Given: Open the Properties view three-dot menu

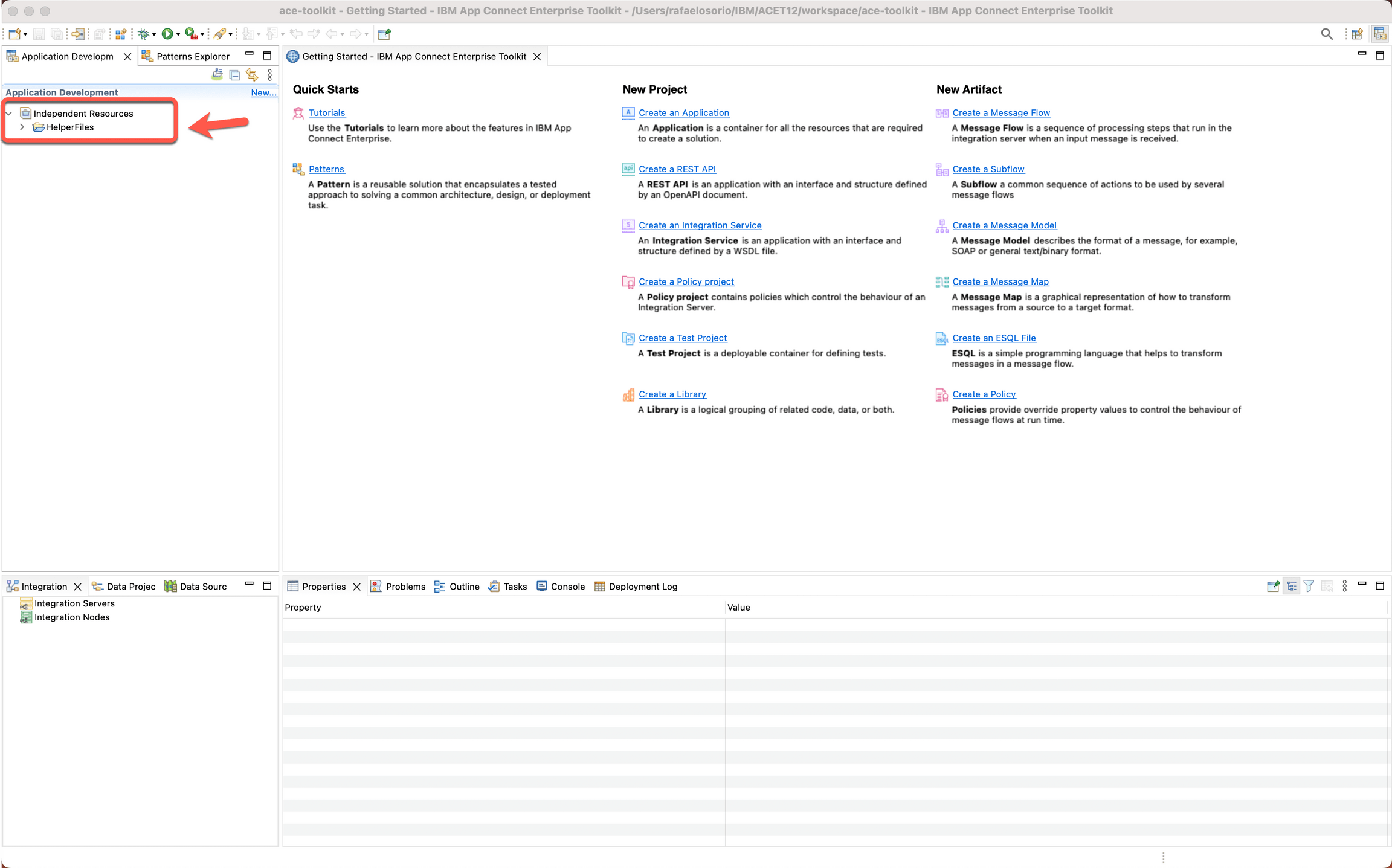Looking at the screenshot, I should coord(1344,586).
